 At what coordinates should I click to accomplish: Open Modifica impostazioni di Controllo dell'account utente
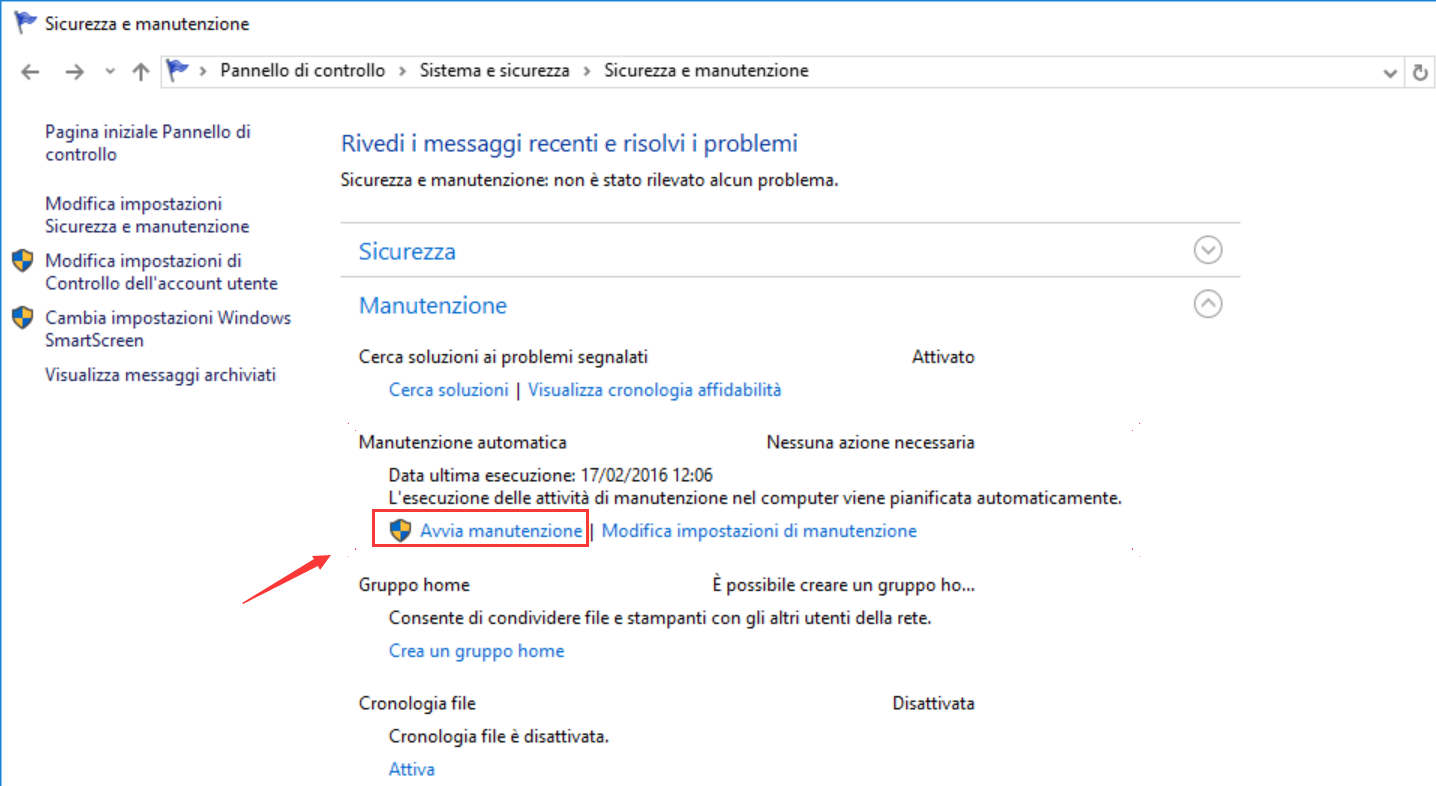point(161,272)
